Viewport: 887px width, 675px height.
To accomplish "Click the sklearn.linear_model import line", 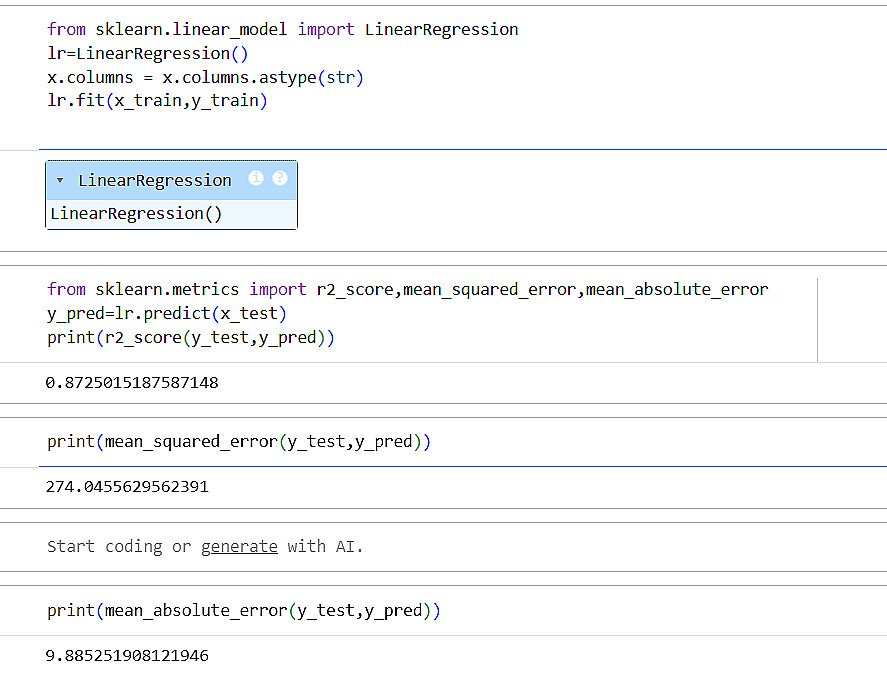I will (282, 29).
